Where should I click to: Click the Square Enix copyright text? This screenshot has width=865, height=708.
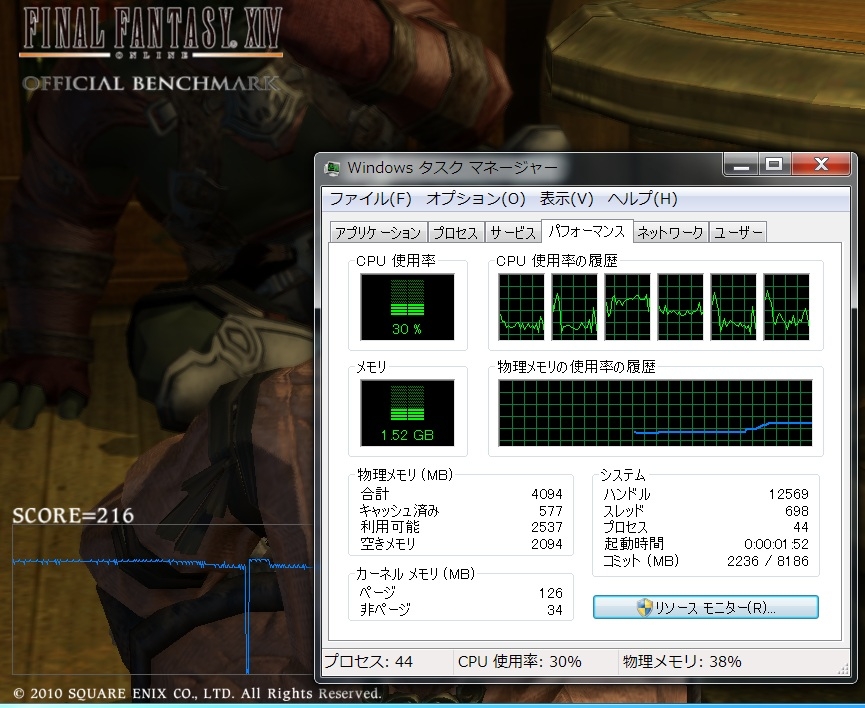(197, 693)
